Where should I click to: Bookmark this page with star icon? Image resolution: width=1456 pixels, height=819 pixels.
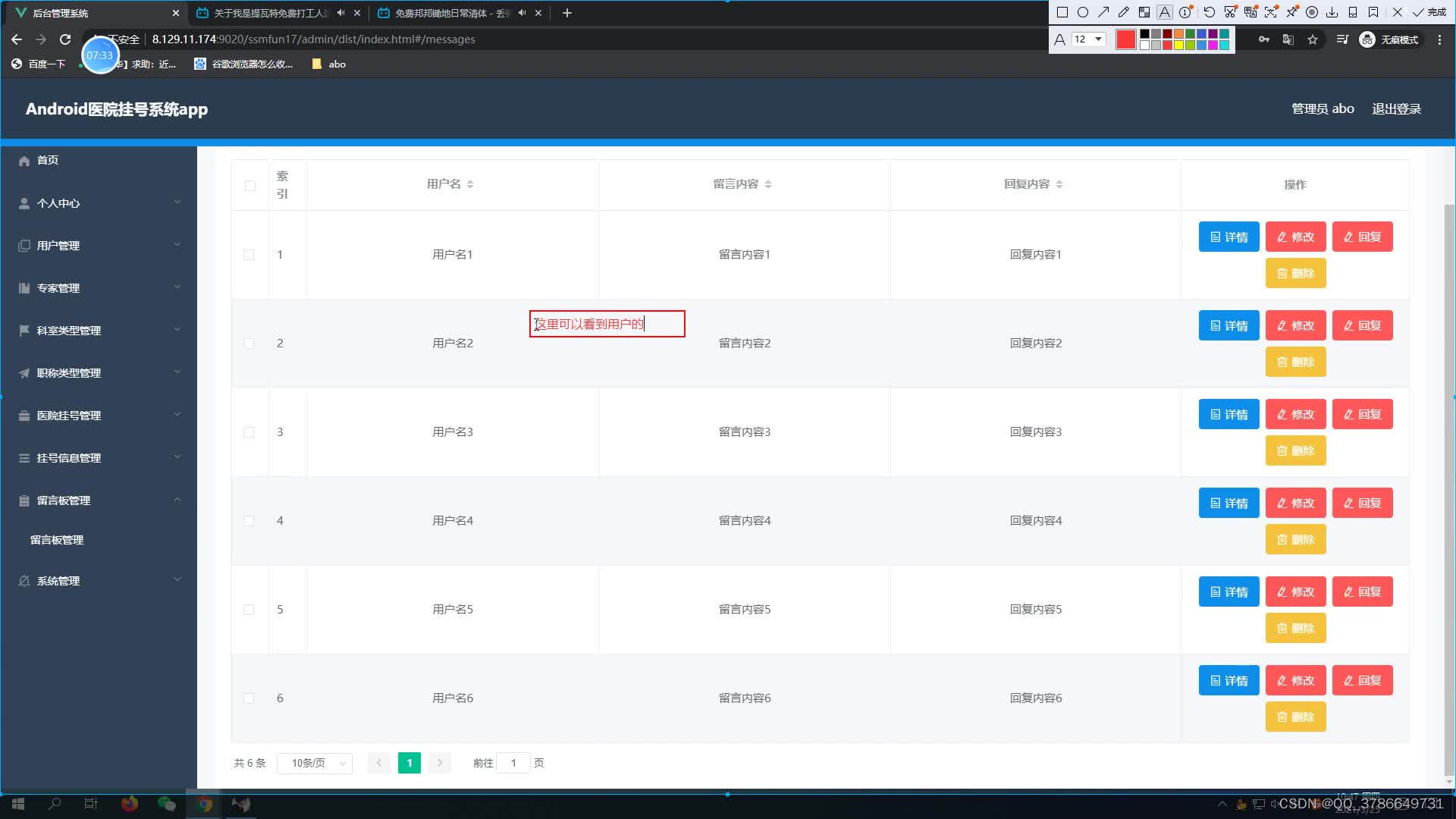1313,39
